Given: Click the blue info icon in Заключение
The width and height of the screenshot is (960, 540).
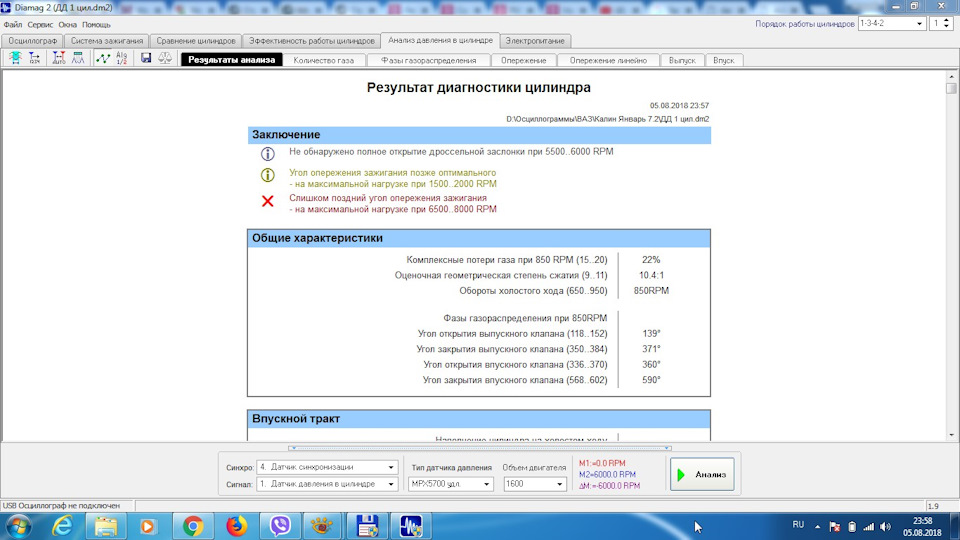Looking at the screenshot, I should coord(268,154).
